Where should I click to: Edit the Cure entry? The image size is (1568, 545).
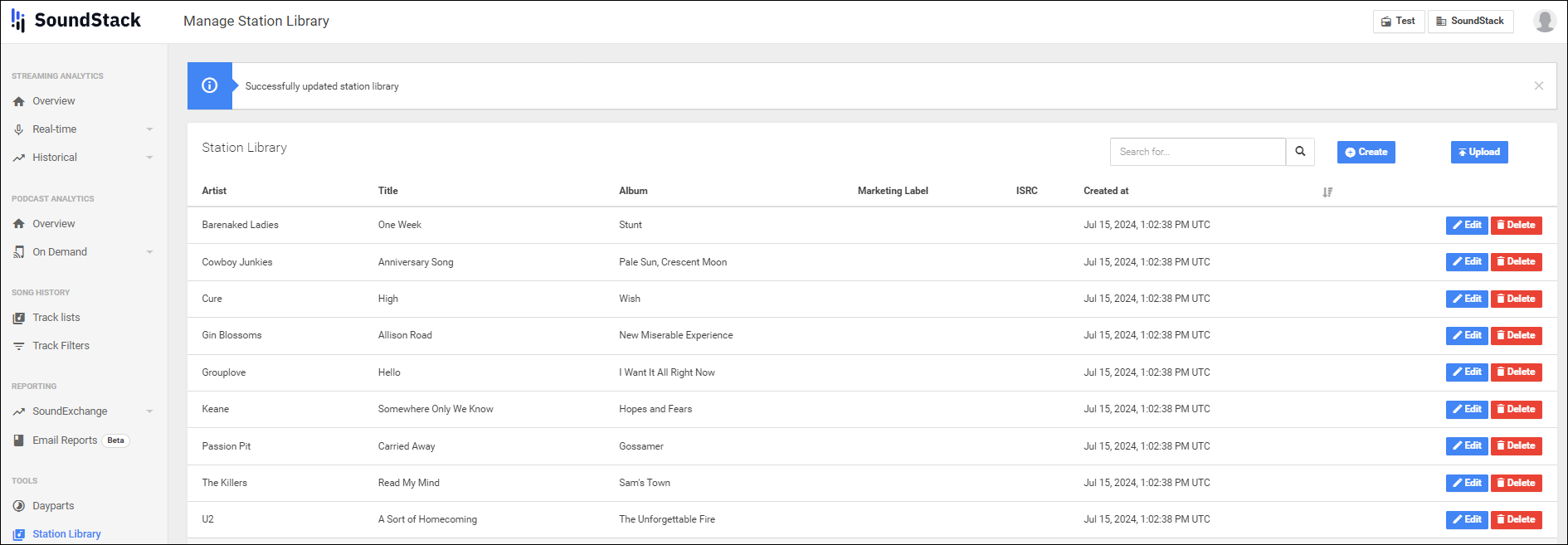coord(1467,299)
